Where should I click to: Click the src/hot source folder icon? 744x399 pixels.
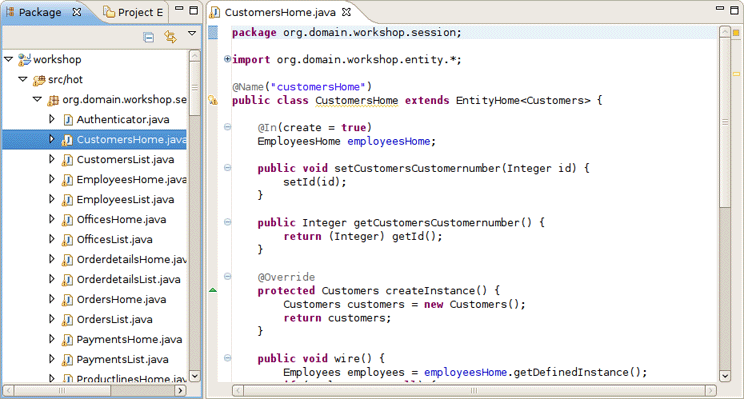click(x=39, y=80)
